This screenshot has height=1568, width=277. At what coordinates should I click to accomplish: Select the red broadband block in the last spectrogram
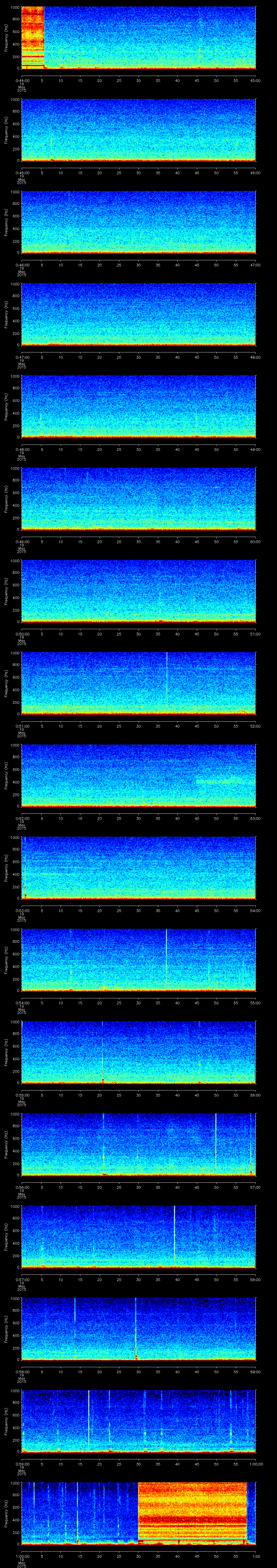coord(193,1513)
